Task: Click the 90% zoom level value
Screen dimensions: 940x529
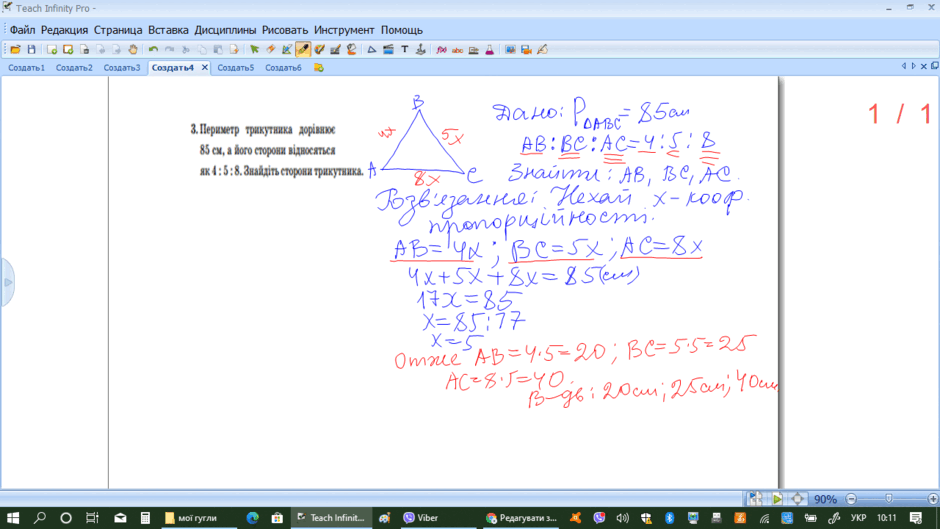Action: pos(825,499)
